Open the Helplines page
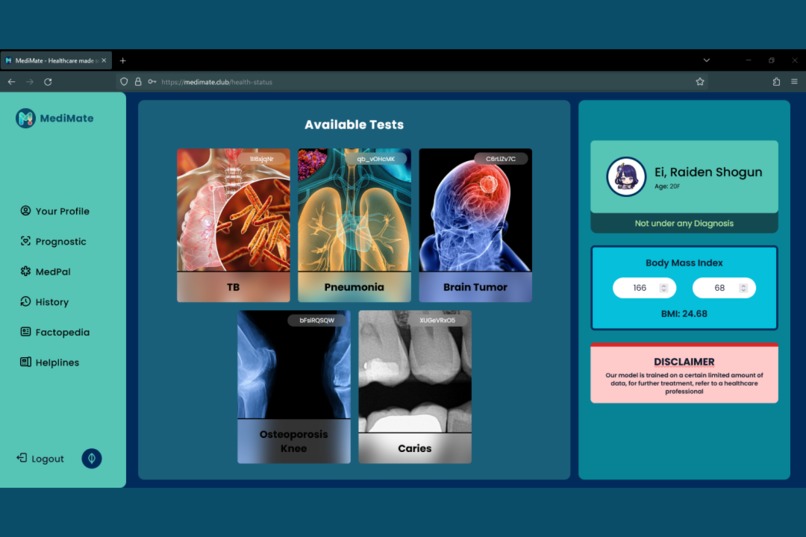This screenshot has height=537, width=806. [49, 363]
